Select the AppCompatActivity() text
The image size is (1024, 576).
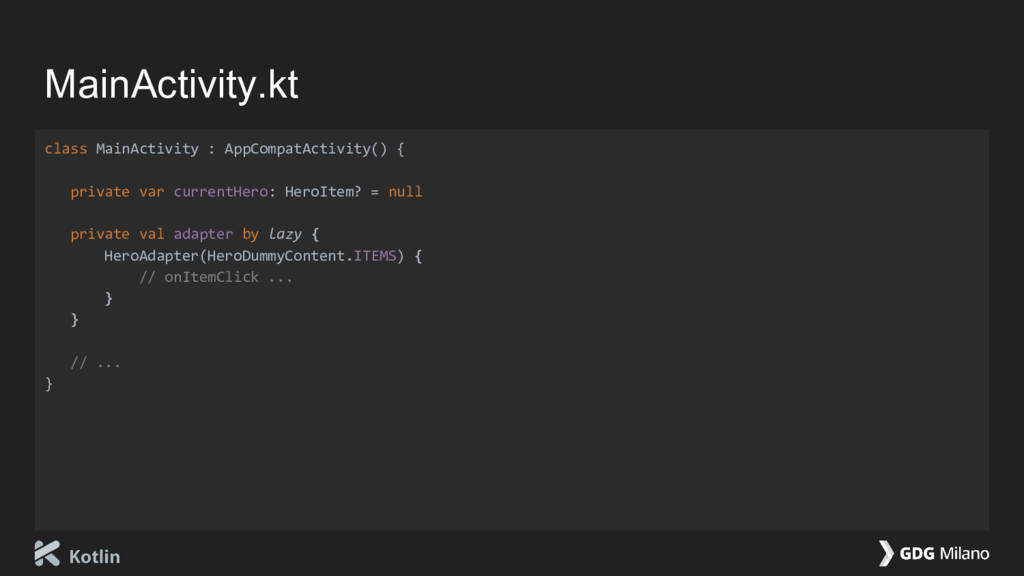click(306, 149)
